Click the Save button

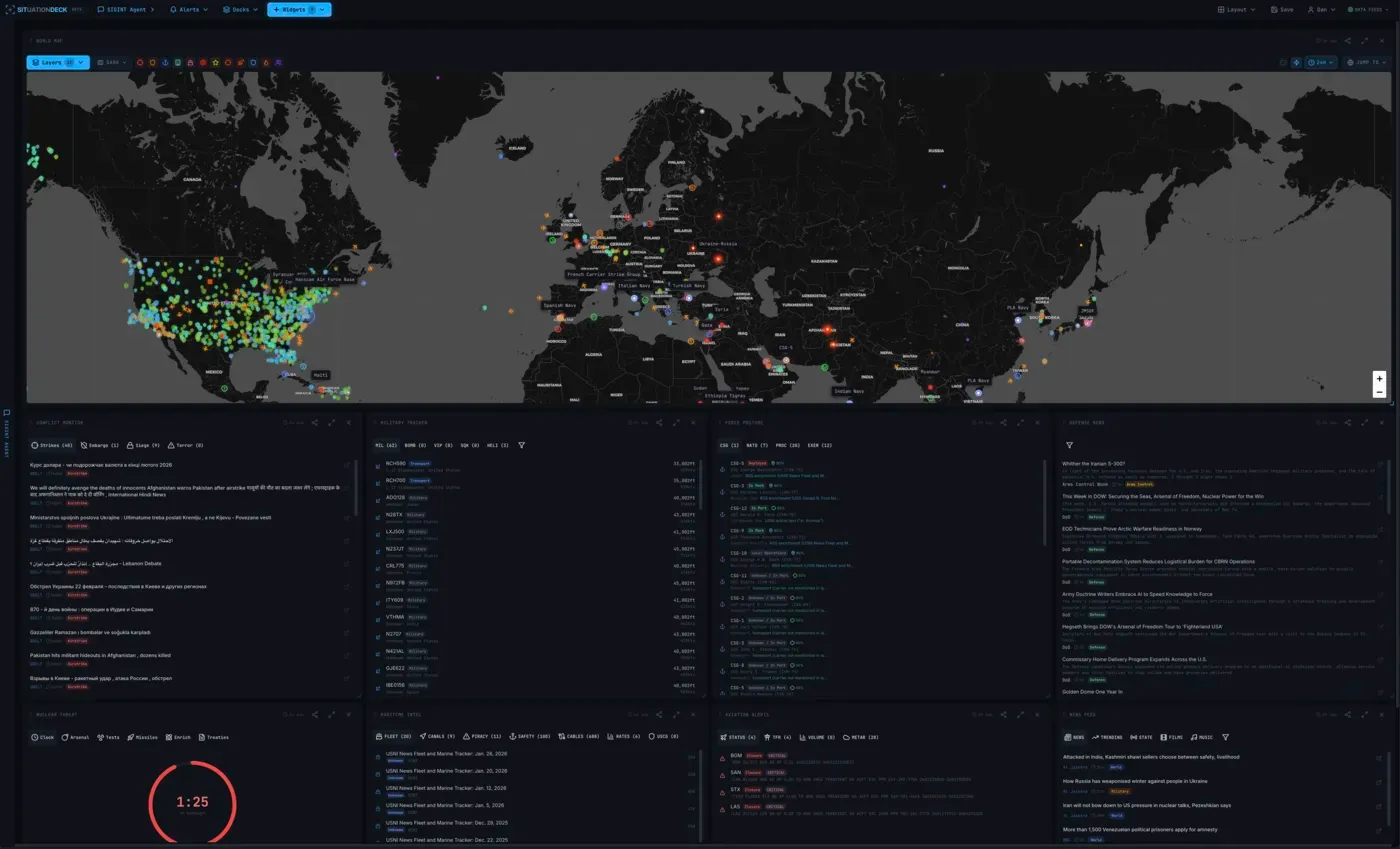[1281, 9]
